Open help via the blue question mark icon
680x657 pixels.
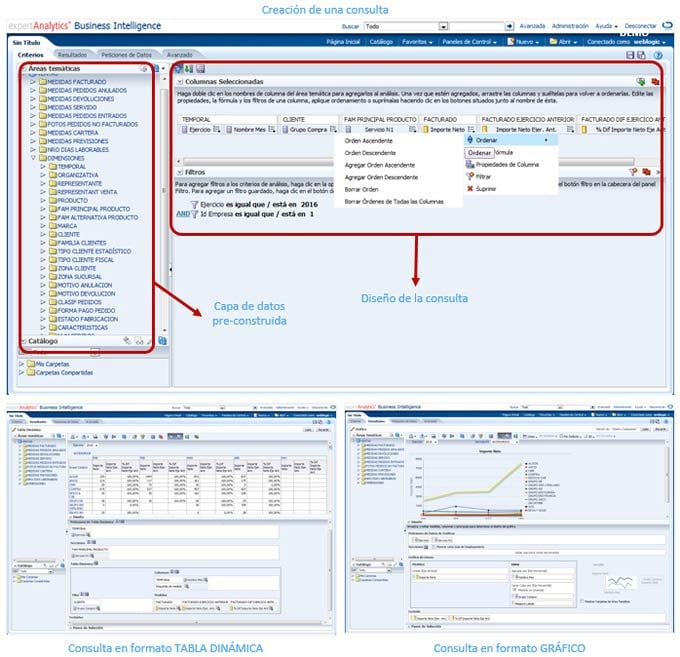pos(658,55)
